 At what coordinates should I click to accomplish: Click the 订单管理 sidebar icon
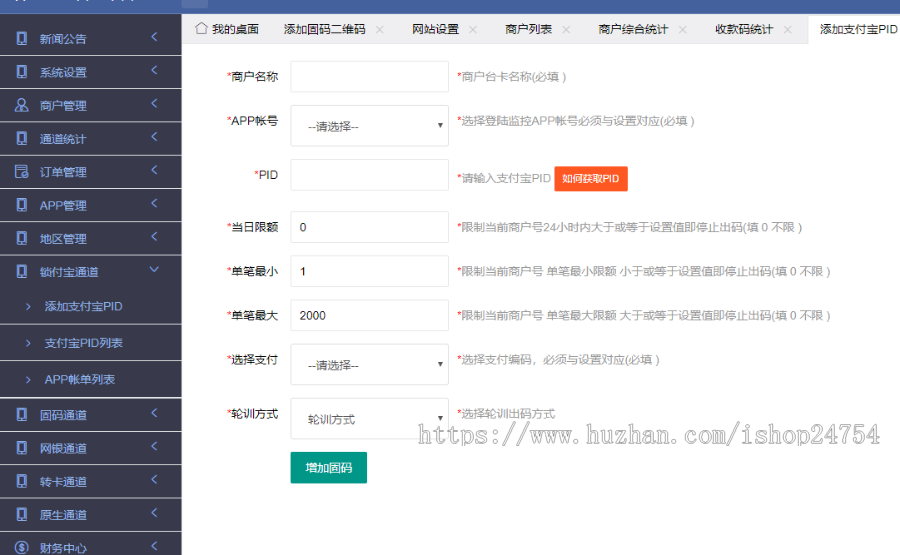[22, 172]
